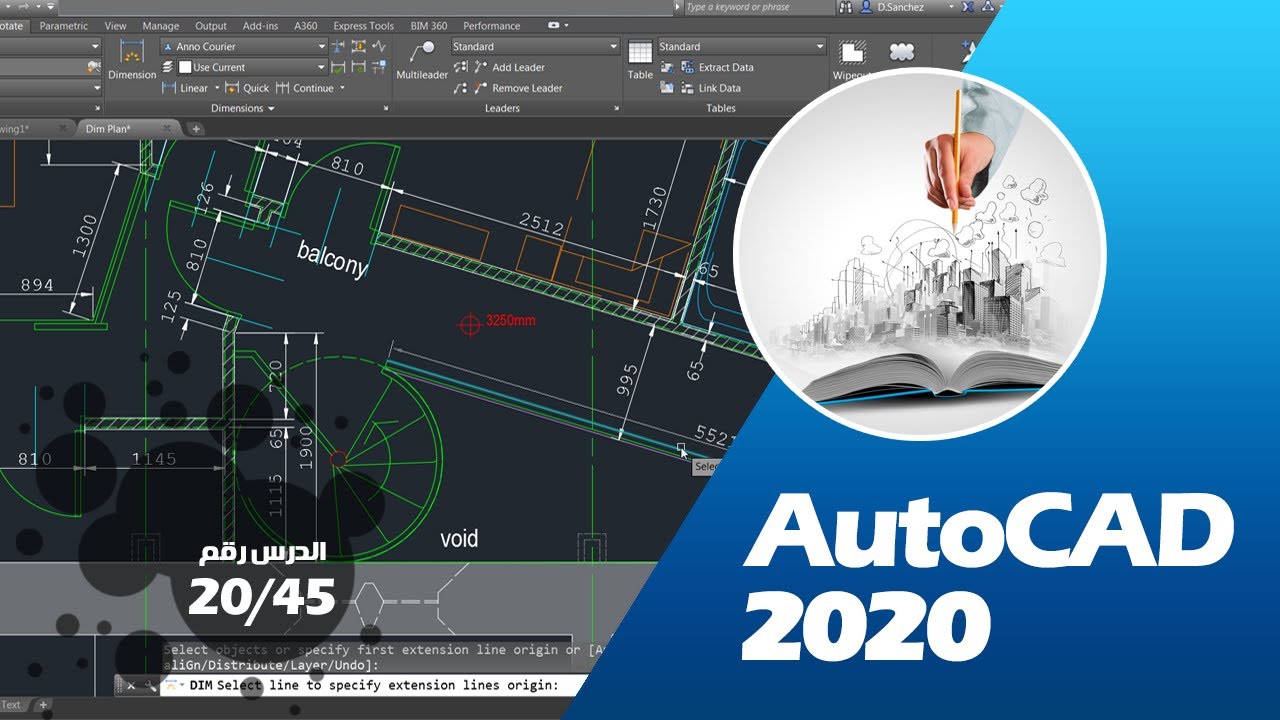
Task: Expand the Continue dimension flyout arrow
Action: pyautogui.click(x=342, y=88)
